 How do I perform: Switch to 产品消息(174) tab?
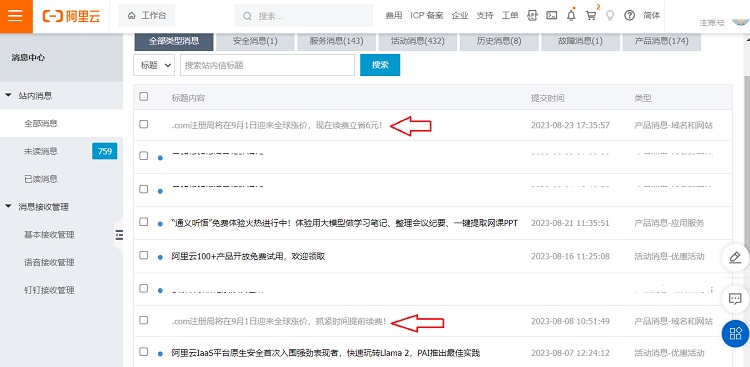pos(662,41)
